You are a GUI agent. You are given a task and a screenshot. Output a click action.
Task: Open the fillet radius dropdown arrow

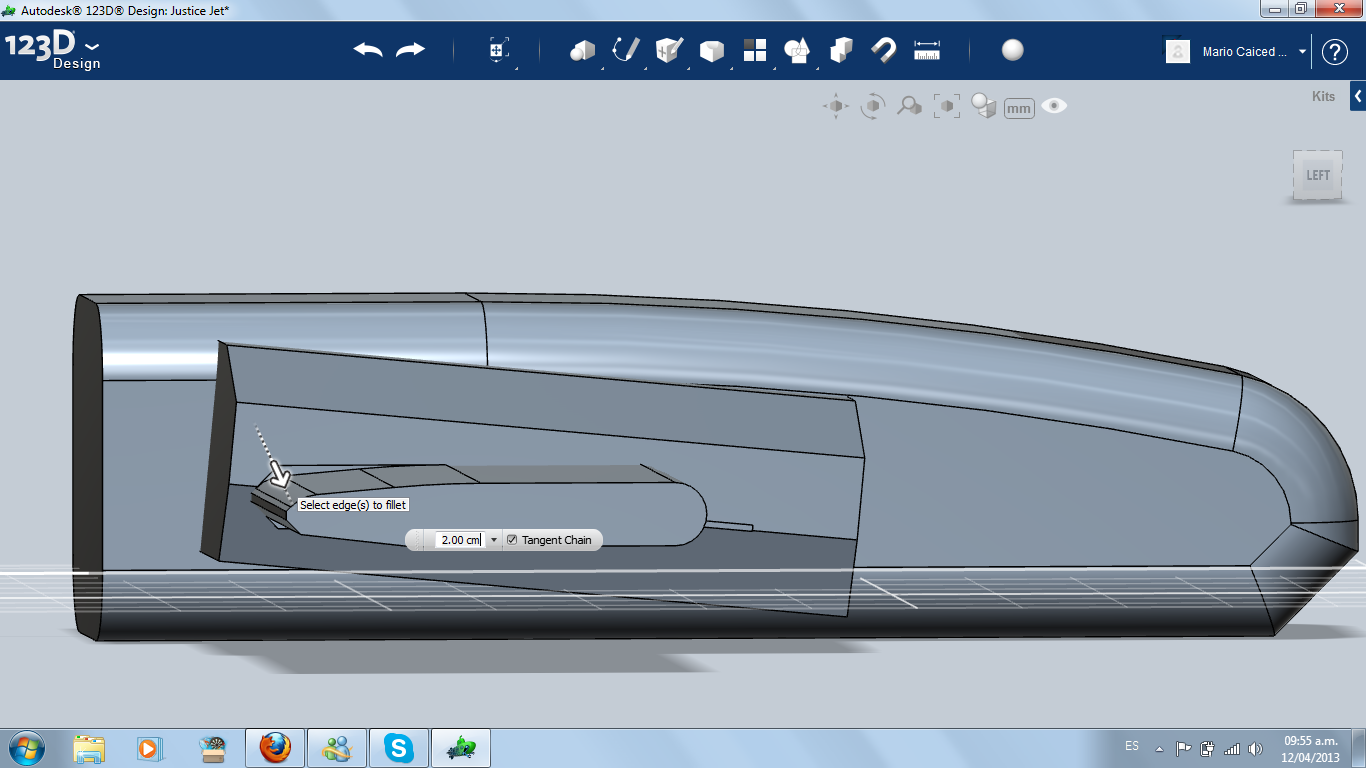[493, 540]
